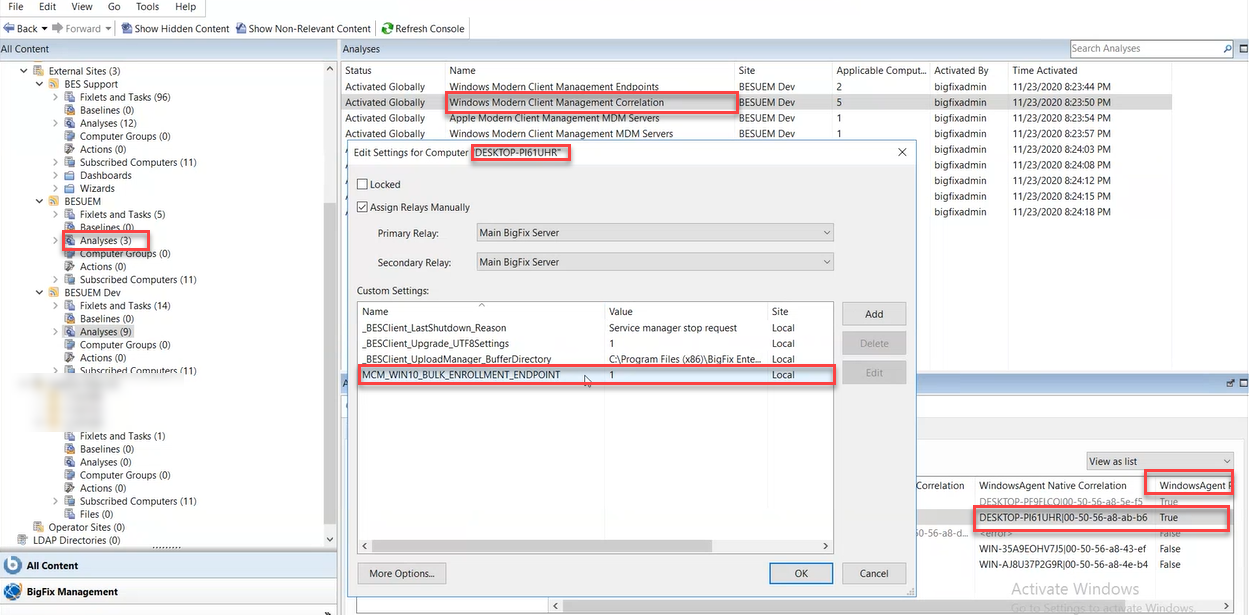This screenshot has height=615, width=1249.
Task: Select the BigFix Management domain button
Action: click(x=167, y=591)
